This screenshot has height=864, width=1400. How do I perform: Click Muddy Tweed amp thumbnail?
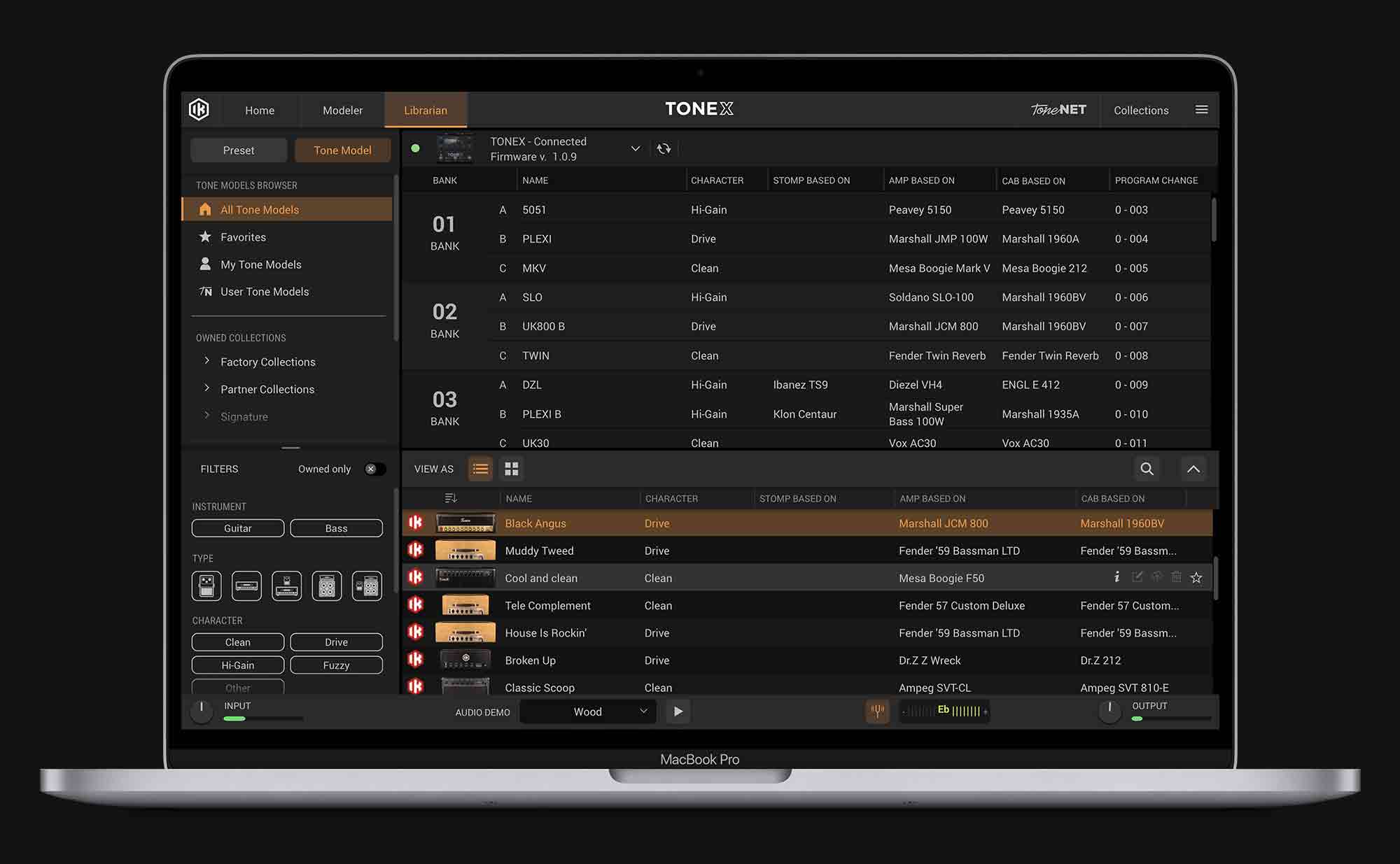coord(465,551)
